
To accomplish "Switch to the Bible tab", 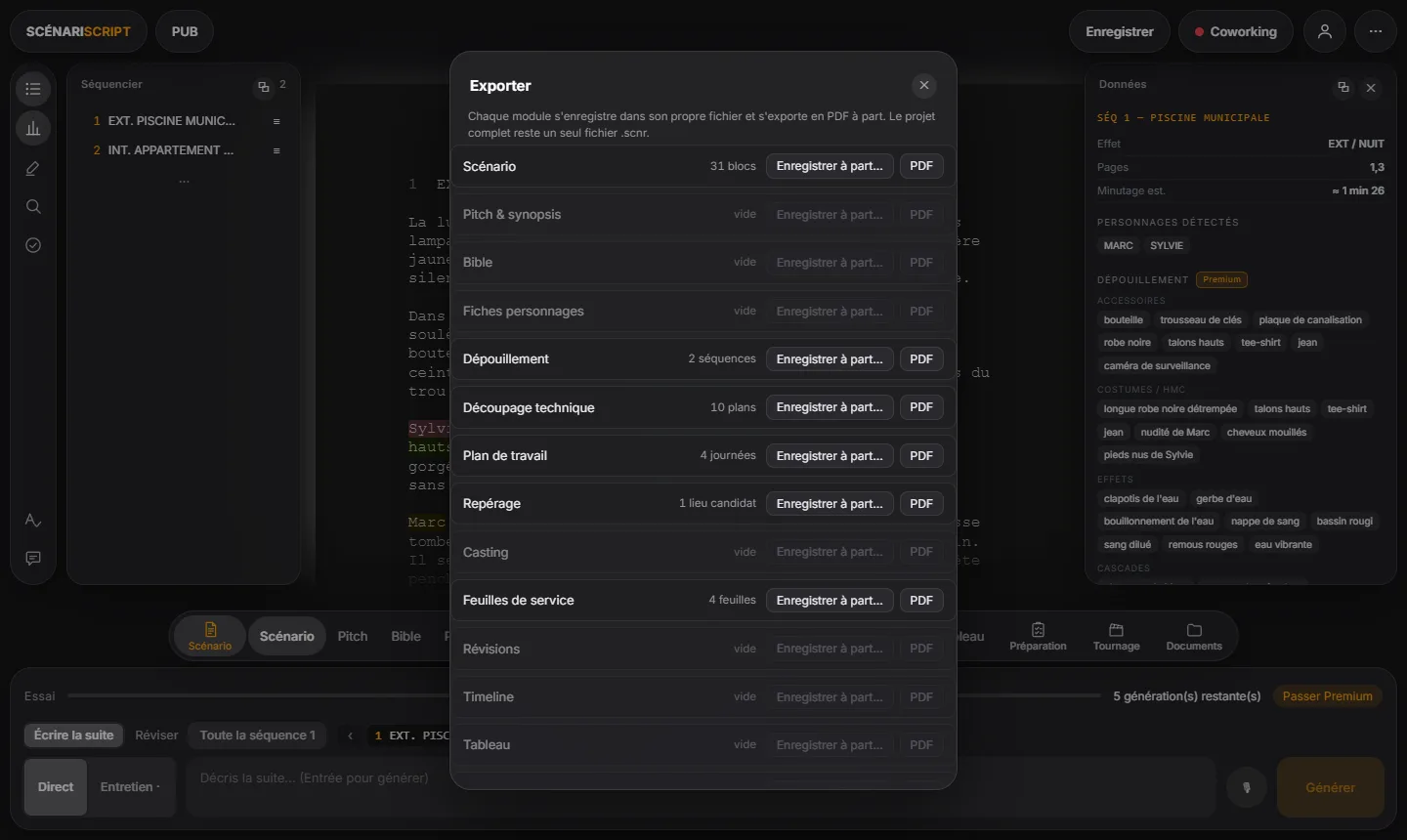I will [405, 636].
